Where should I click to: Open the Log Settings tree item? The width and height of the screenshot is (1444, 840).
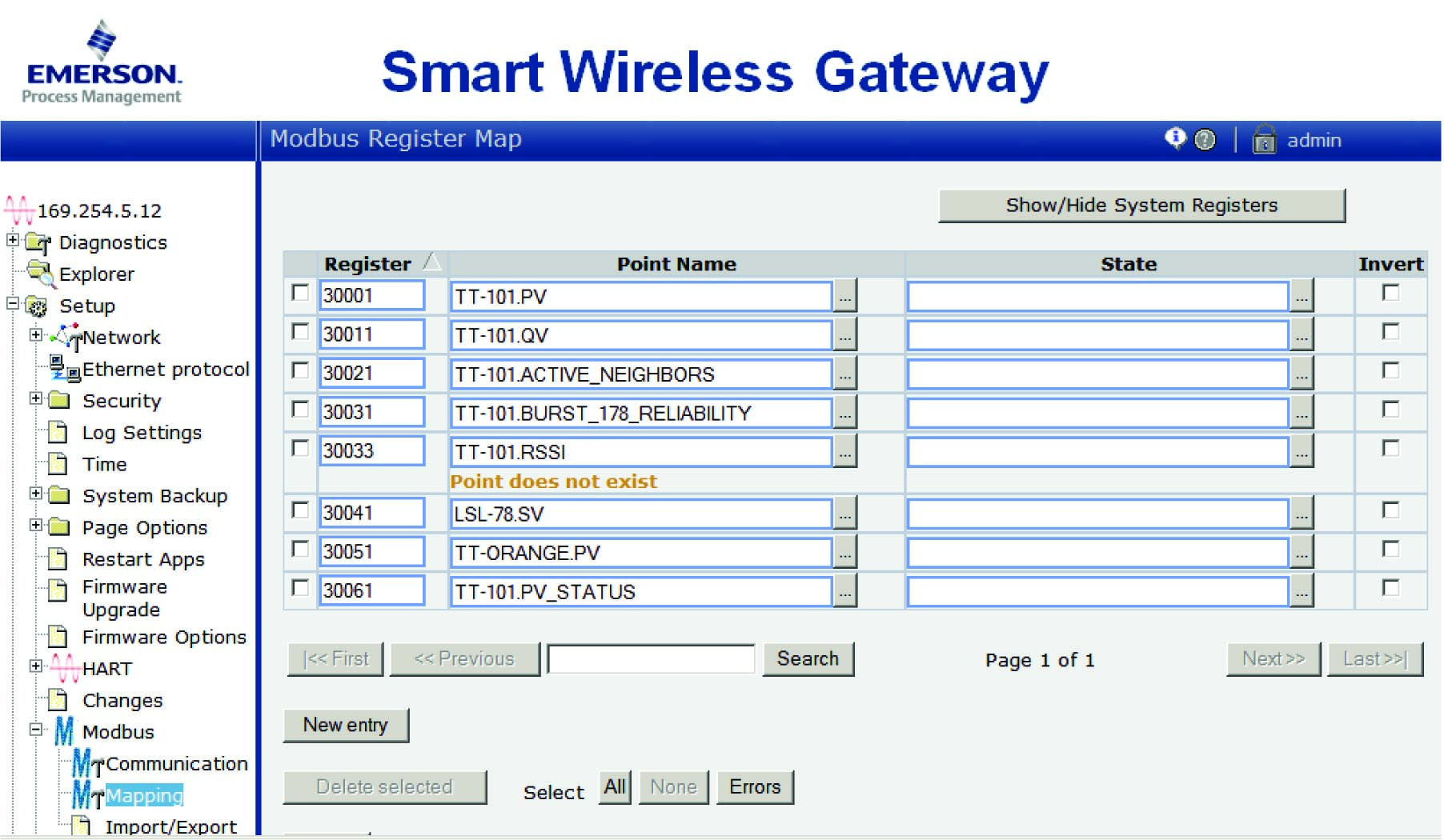coord(142,433)
